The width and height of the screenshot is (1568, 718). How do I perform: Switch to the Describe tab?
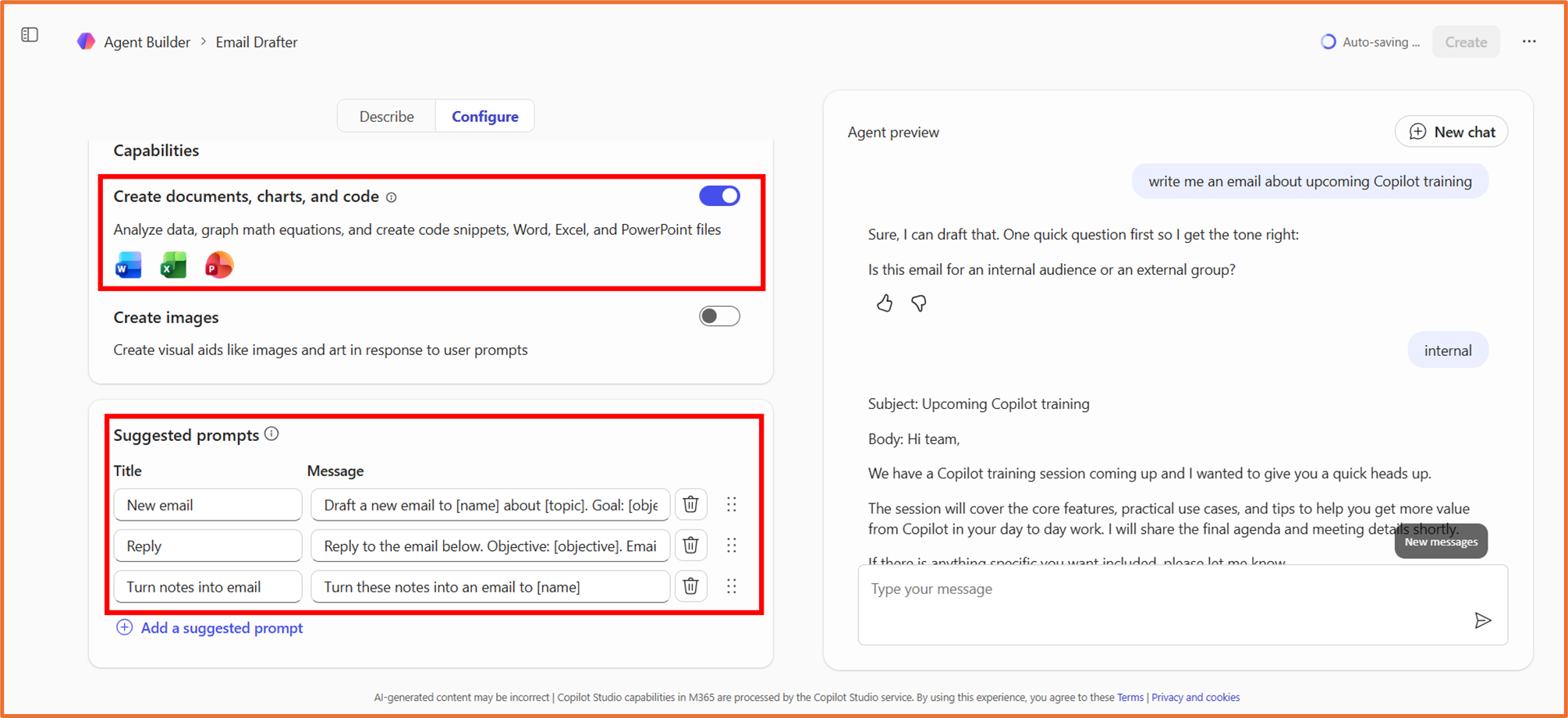click(x=387, y=116)
